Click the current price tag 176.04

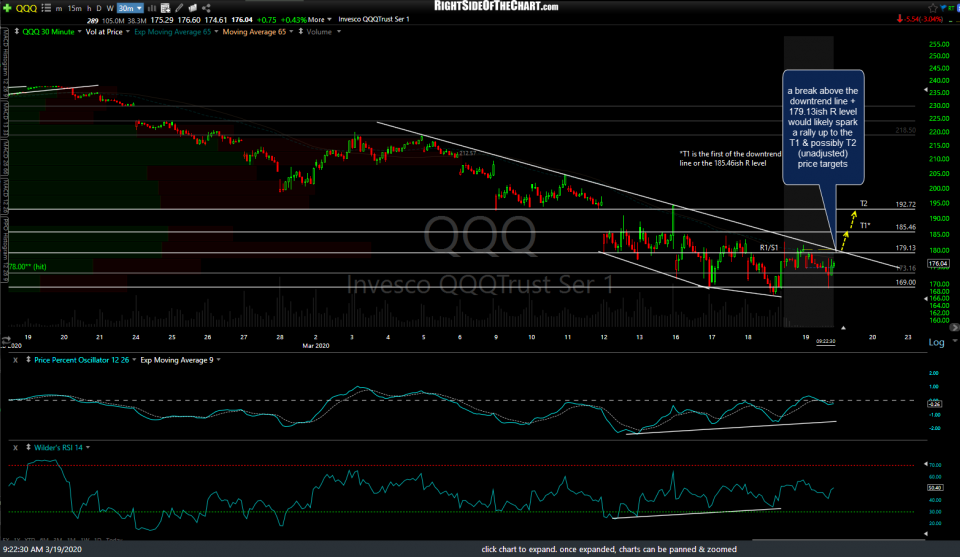tap(938, 264)
